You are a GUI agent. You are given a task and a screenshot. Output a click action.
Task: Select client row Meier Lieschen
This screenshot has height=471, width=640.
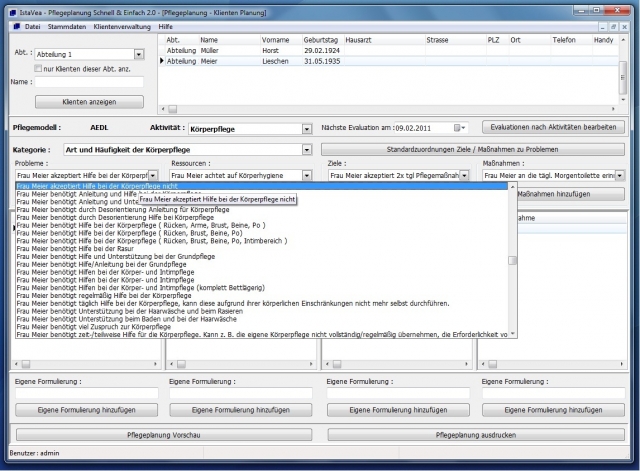(x=388, y=61)
